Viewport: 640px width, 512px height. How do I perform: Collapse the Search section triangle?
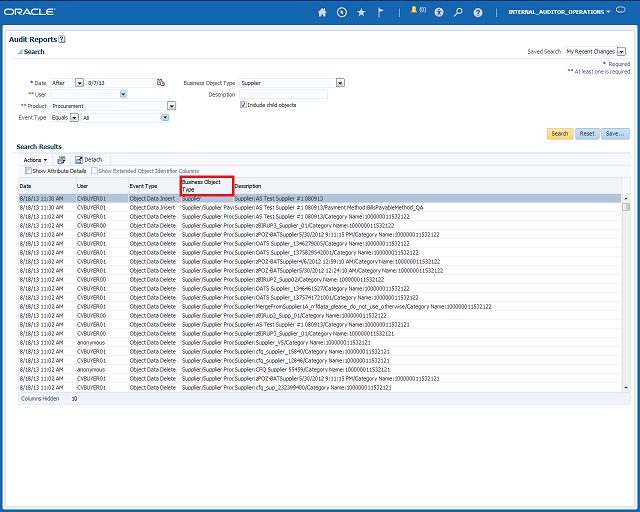click(20, 52)
